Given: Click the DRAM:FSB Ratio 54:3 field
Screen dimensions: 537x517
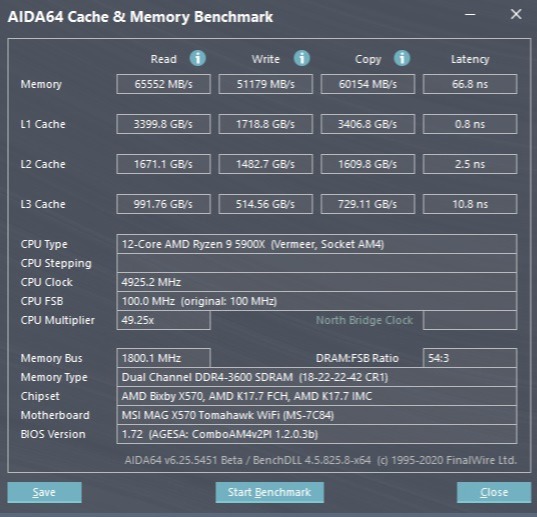Looking at the screenshot, I should click(470, 358).
